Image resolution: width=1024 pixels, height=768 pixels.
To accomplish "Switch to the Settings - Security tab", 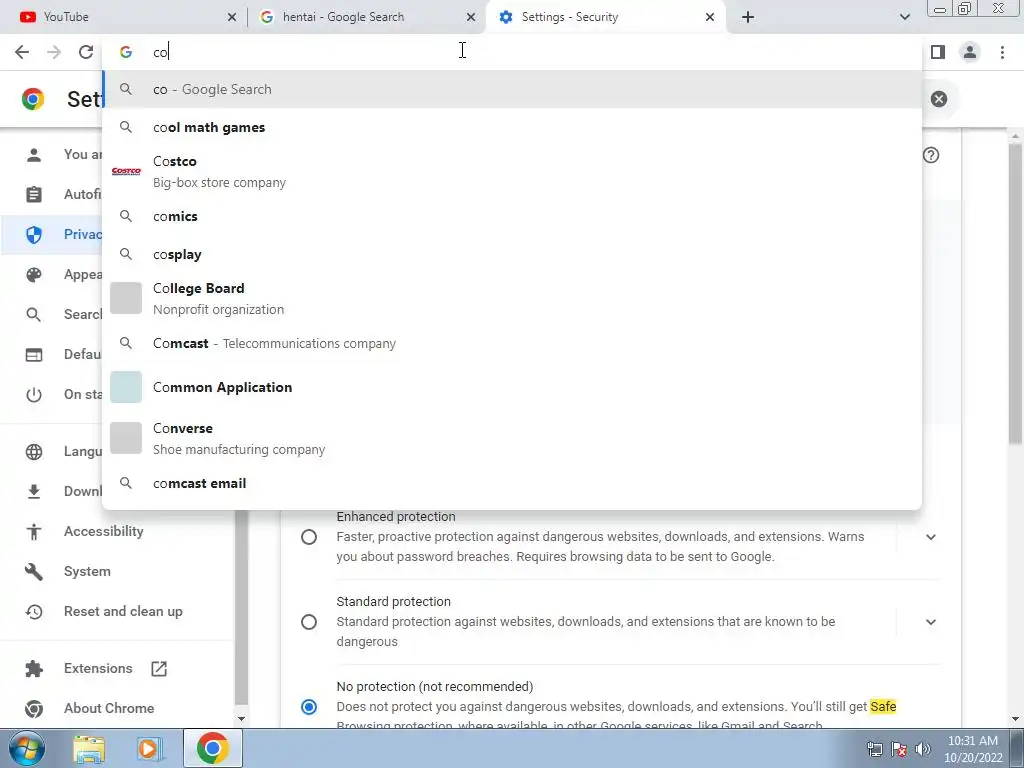I will click(606, 17).
